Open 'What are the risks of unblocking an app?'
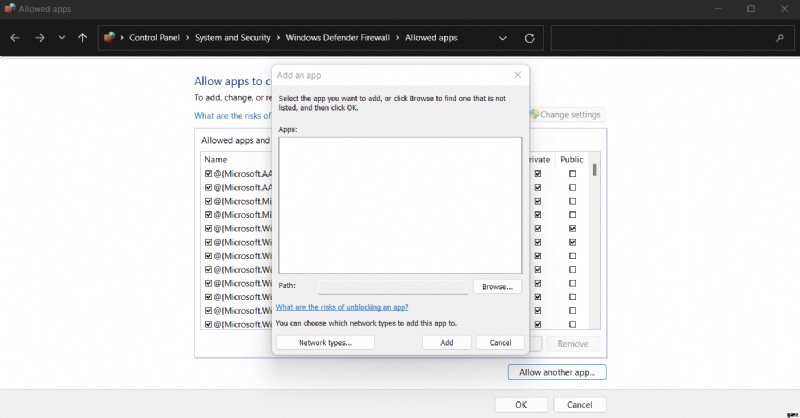 pos(342,307)
